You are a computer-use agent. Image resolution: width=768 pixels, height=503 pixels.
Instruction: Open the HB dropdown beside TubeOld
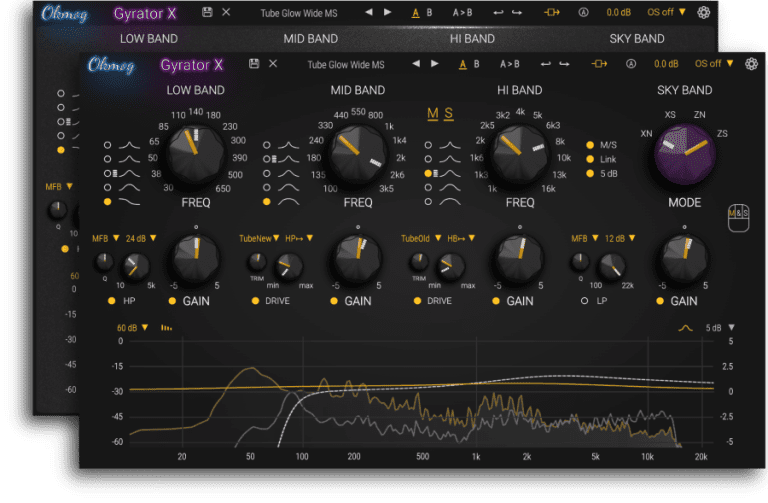(x=461, y=239)
